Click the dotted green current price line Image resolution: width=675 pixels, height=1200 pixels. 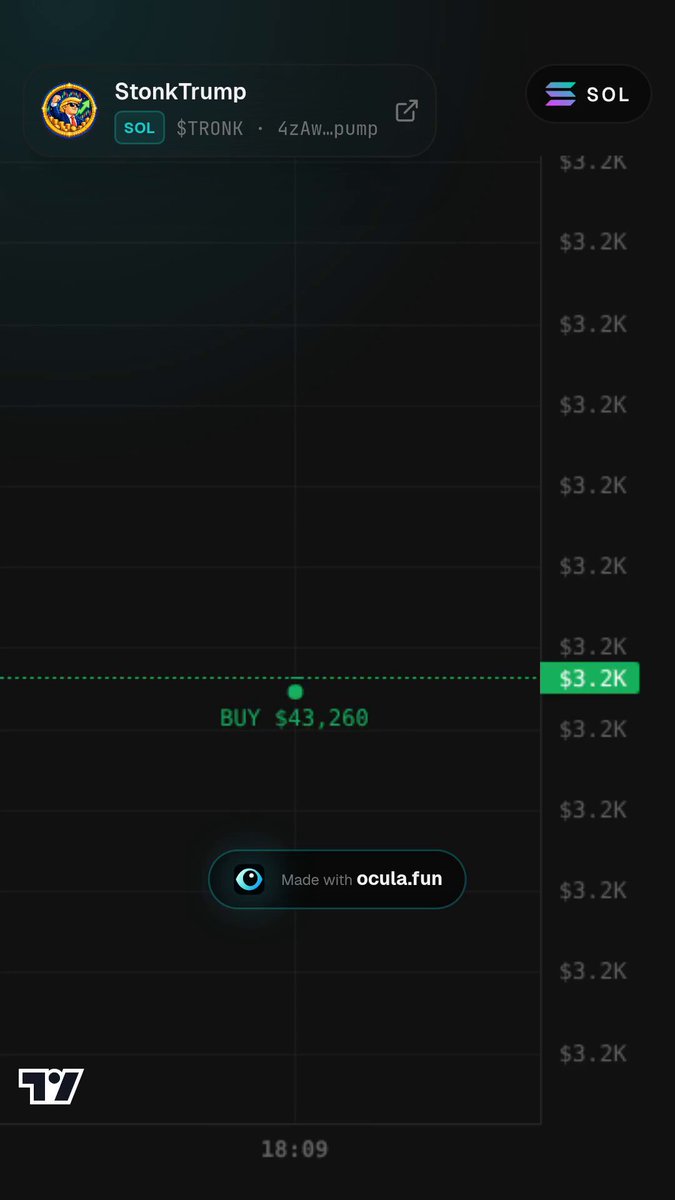(270, 678)
